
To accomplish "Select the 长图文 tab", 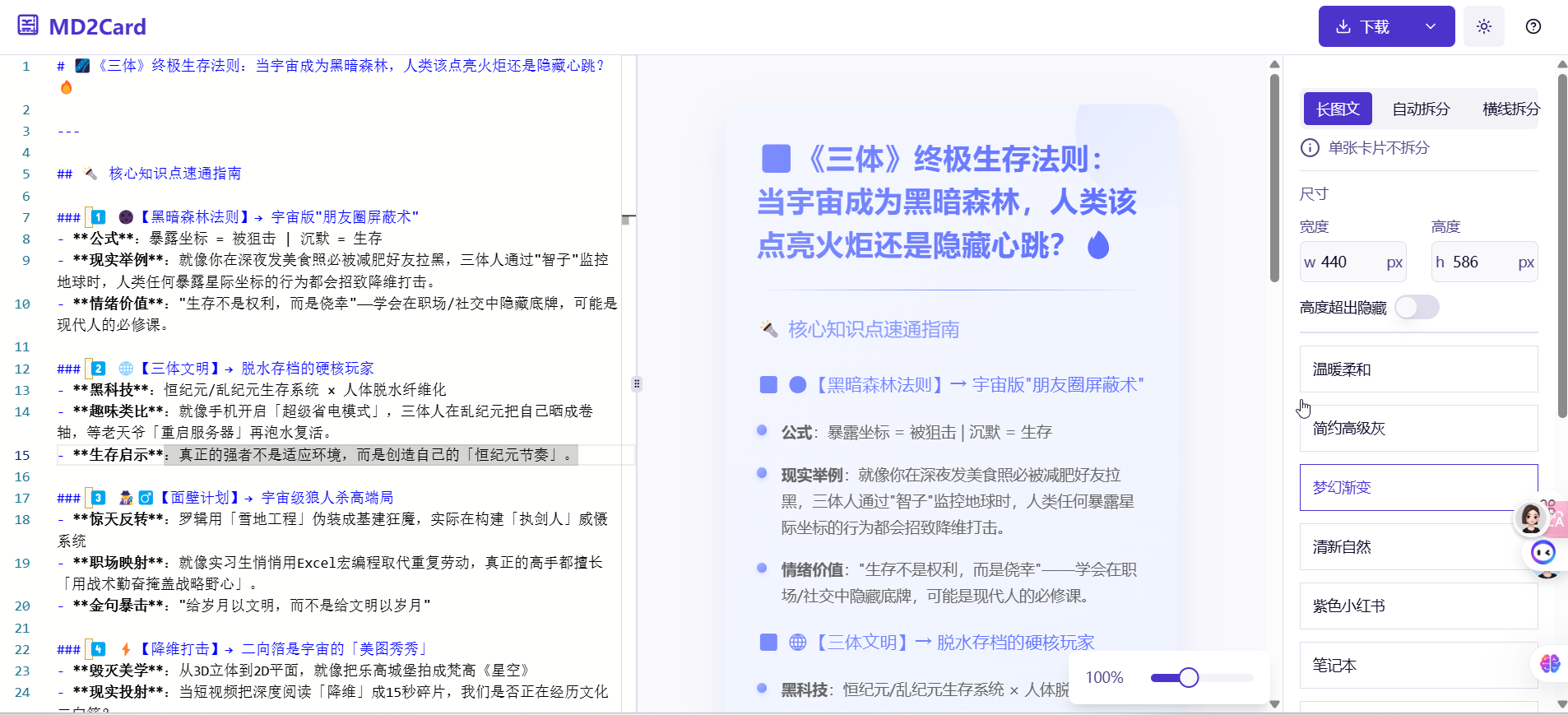I will click(x=1338, y=109).
